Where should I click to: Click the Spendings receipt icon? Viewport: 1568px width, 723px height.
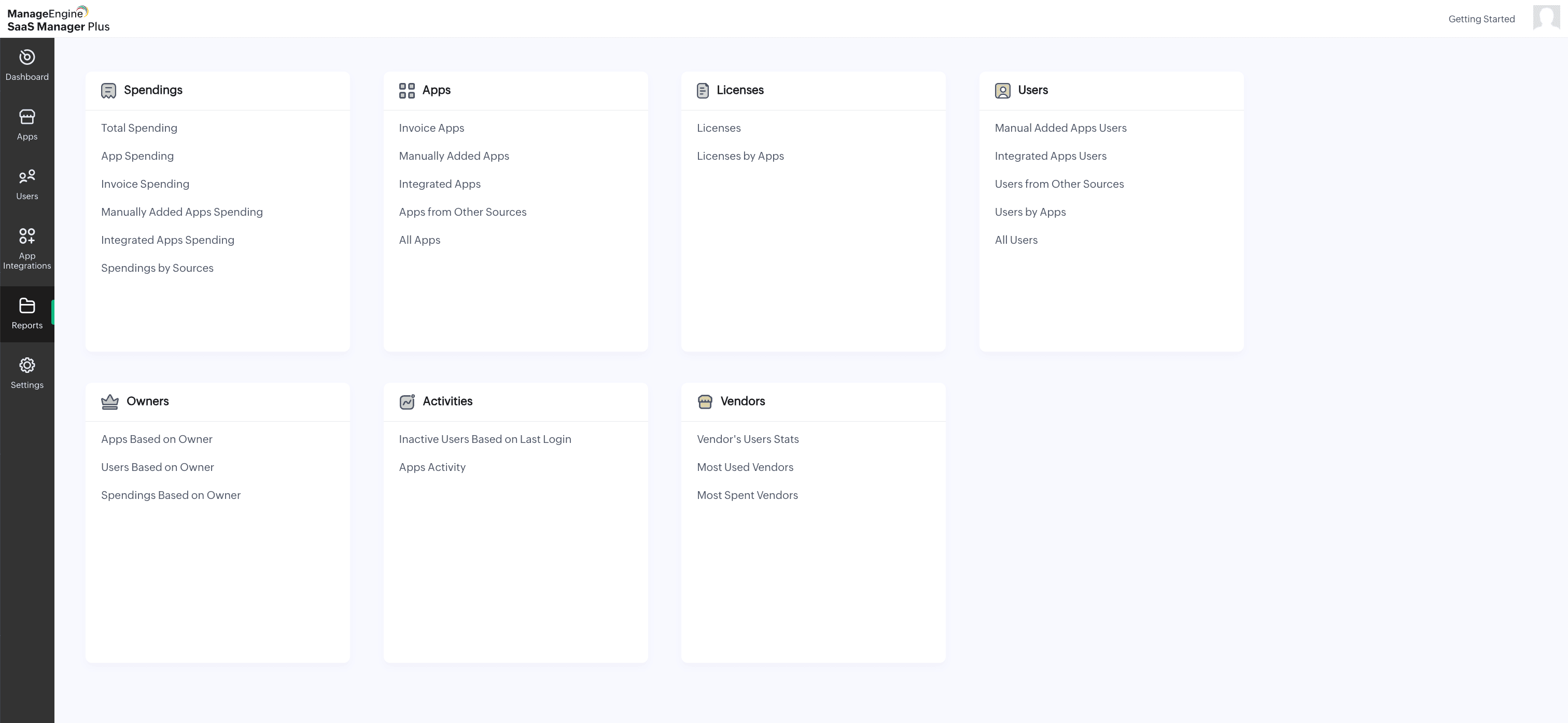(108, 91)
